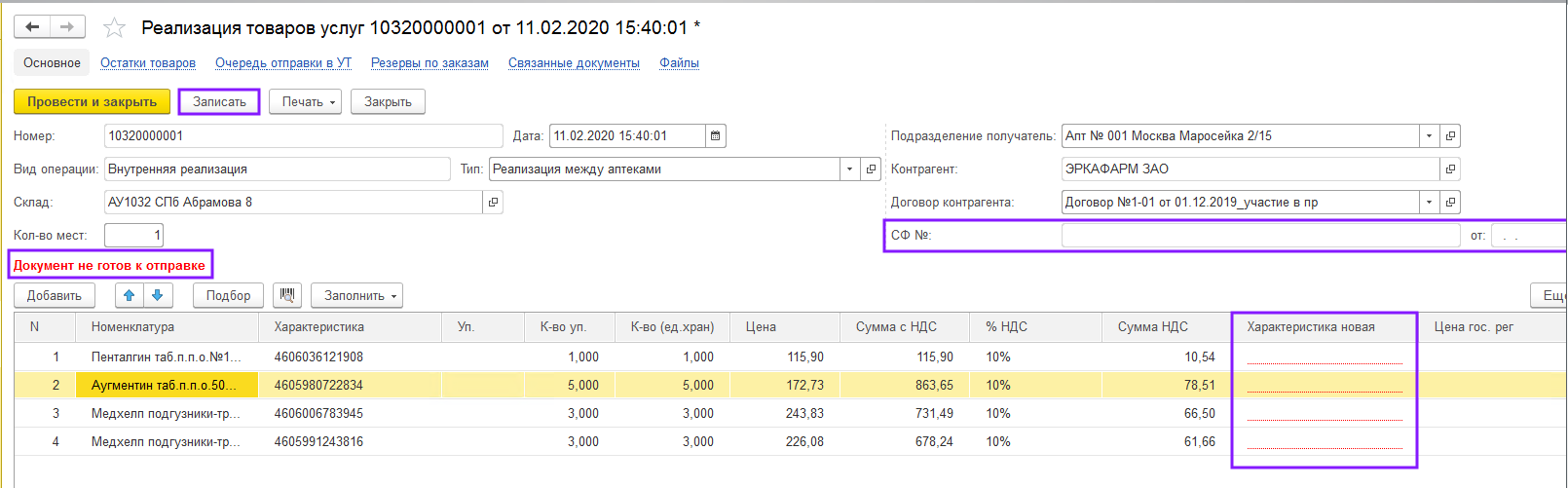Click the forward navigation arrow
The image size is (1568, 488).
pyautogui.click(x=67, y=27)
